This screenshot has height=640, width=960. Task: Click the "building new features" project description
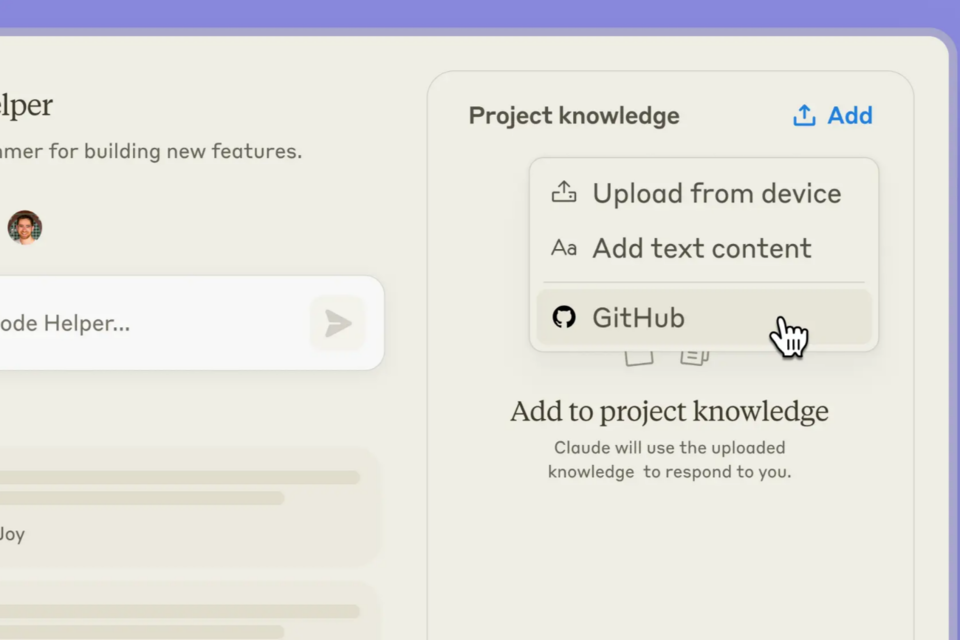(150, 152)
